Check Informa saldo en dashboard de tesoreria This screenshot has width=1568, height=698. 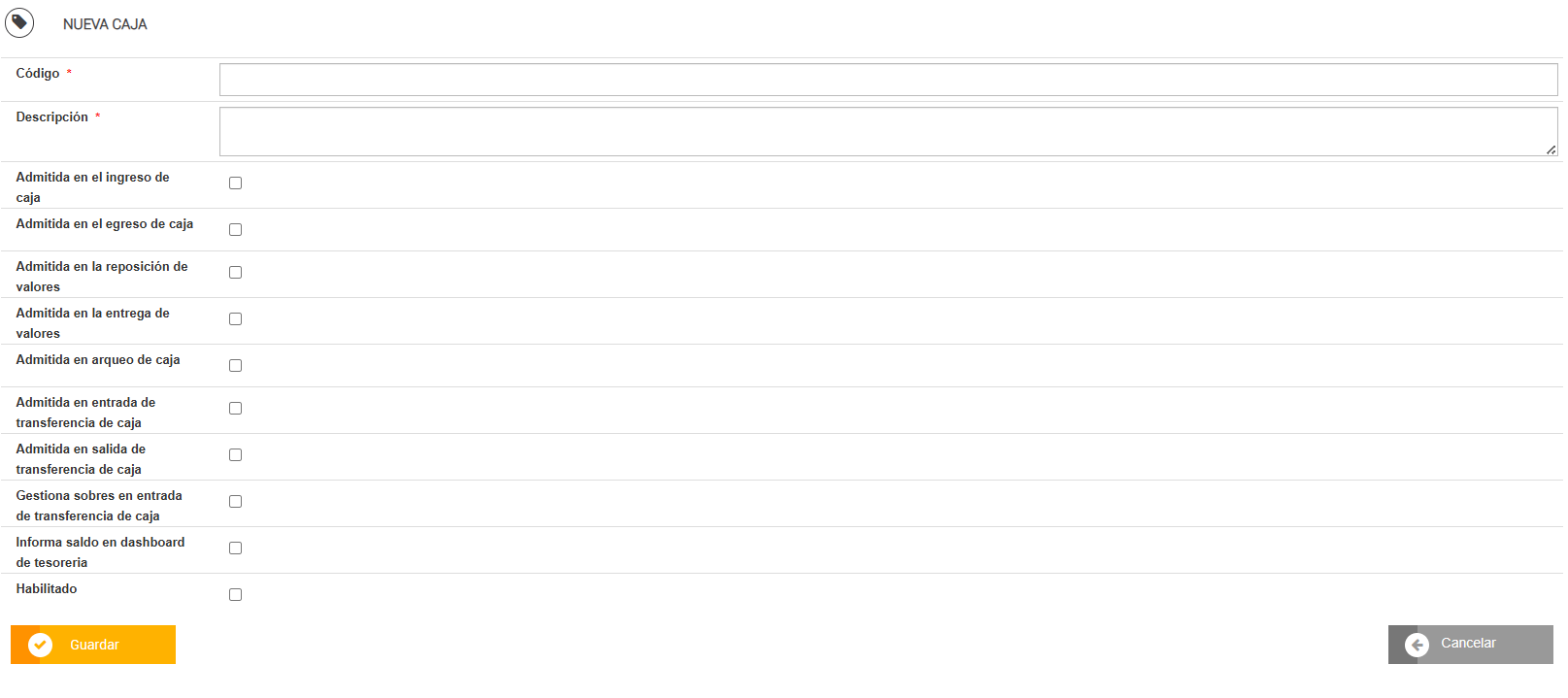(235, 548)
